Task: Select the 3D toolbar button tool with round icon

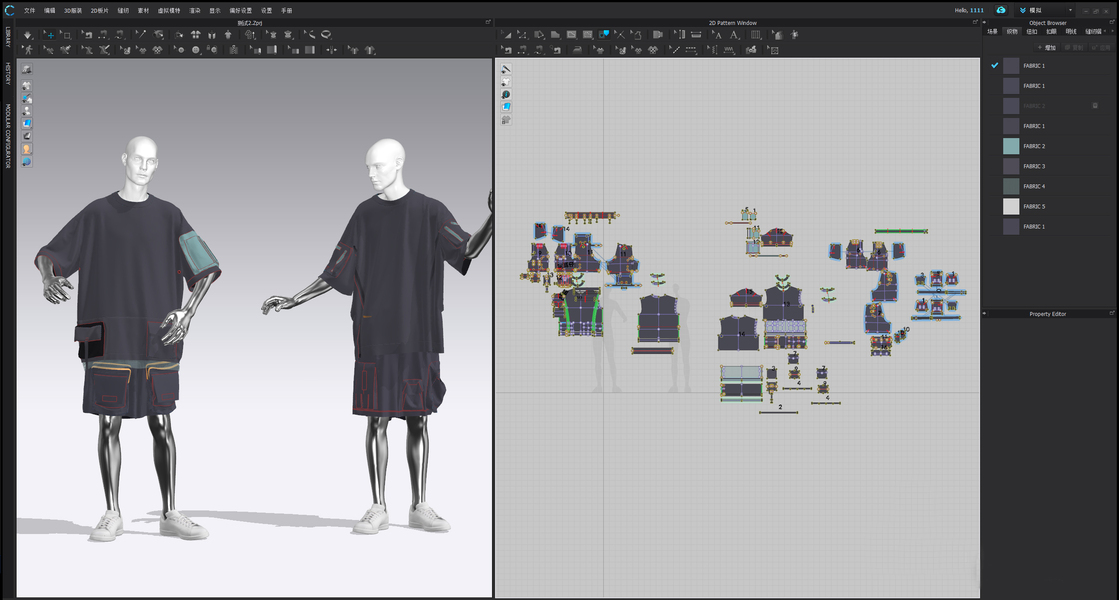Action: [196, 50]
